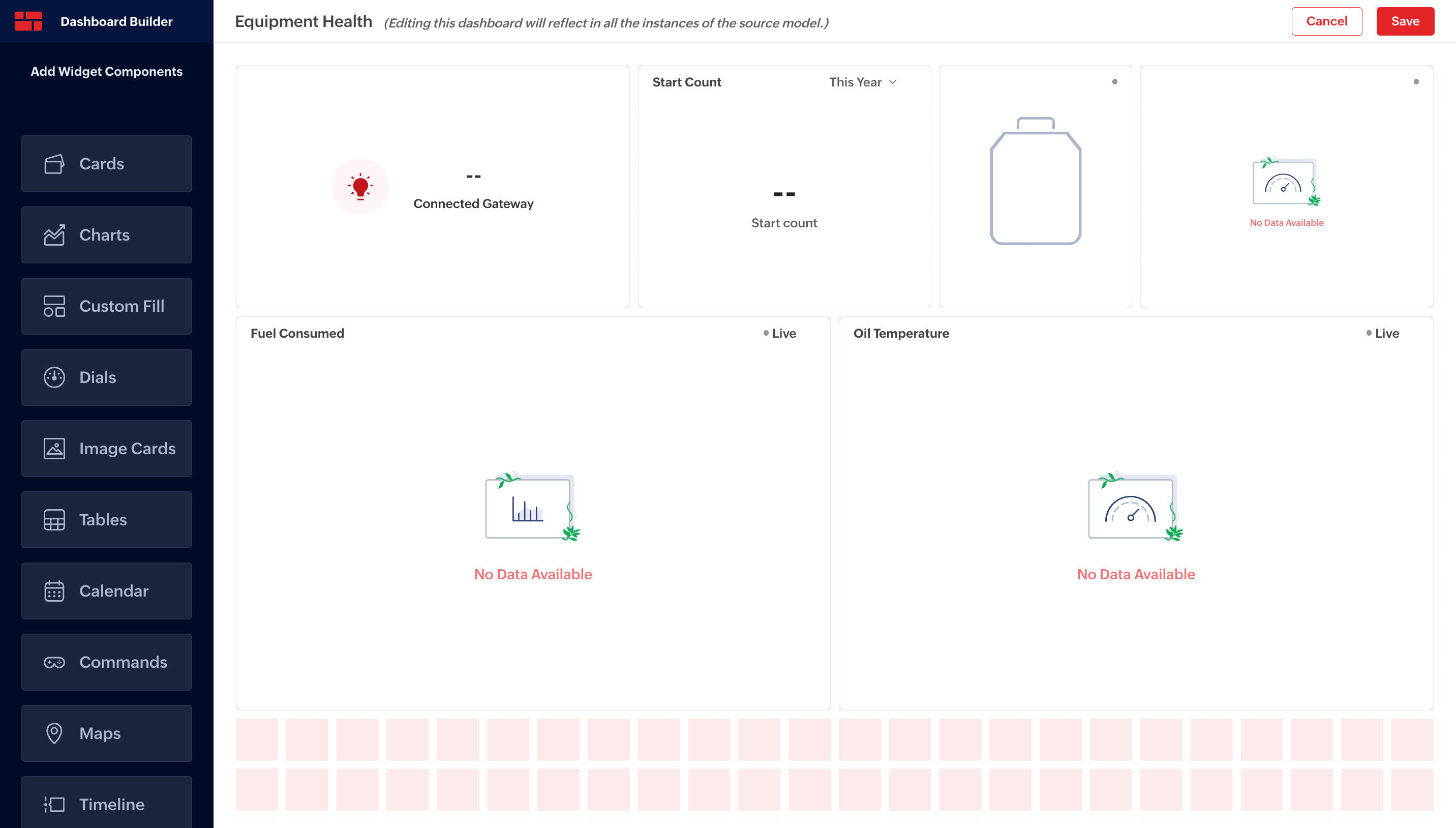Click the Commands gamepad icon

click(x=54, y=662)
